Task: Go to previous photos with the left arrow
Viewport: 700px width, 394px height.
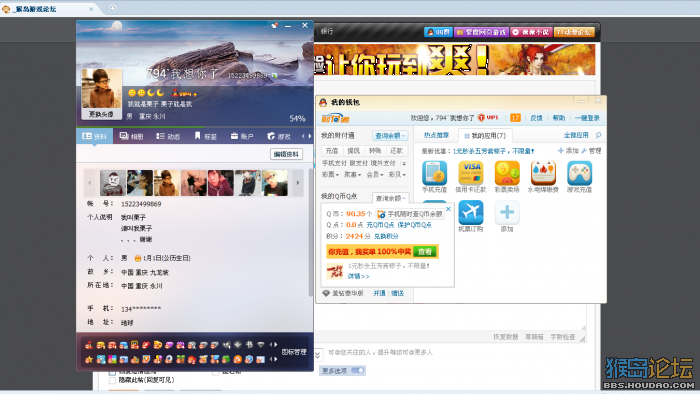Action: click(90, 182)
